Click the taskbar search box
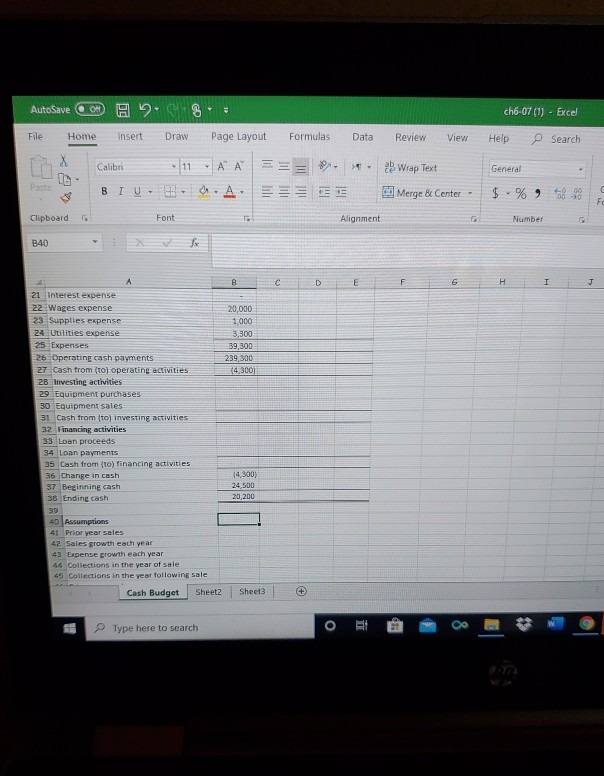 coord(200,627)
